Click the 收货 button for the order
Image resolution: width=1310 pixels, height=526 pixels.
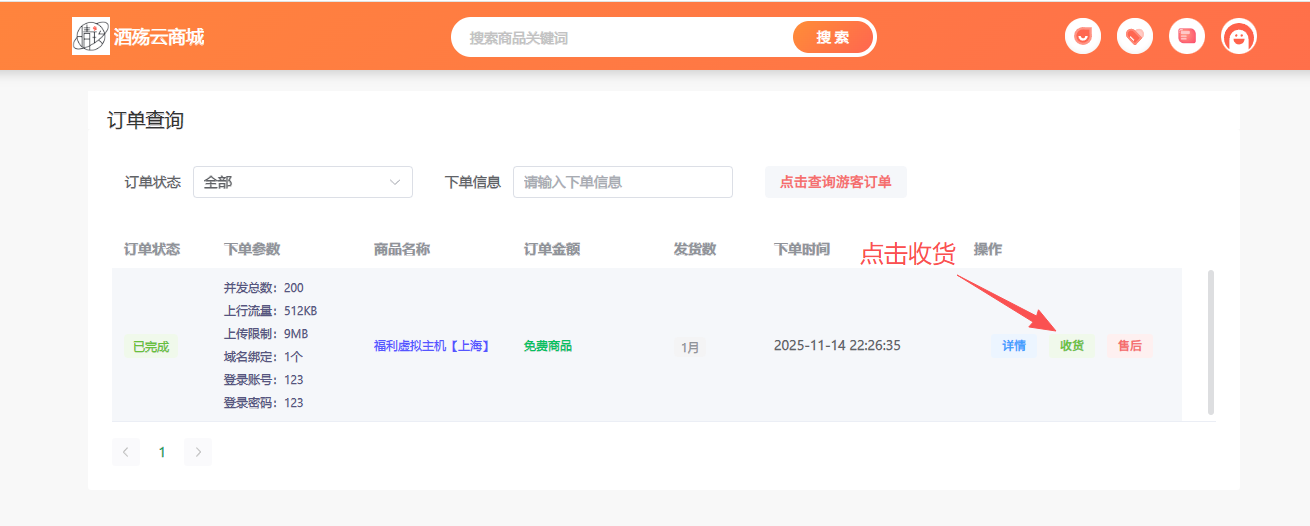(x=1072, y=346)
